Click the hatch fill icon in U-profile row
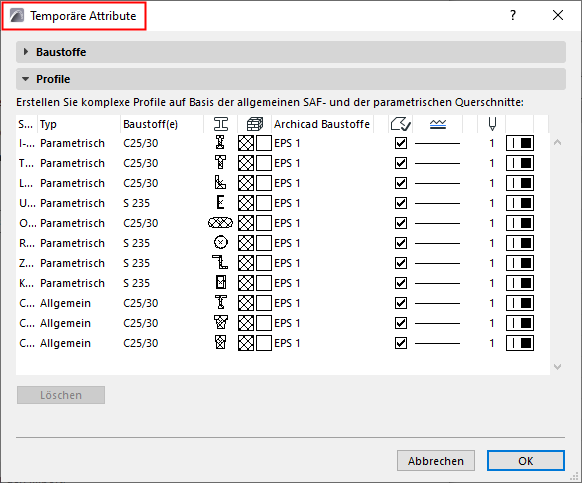Viewport: 582px width, 483px height. (246, 203)
